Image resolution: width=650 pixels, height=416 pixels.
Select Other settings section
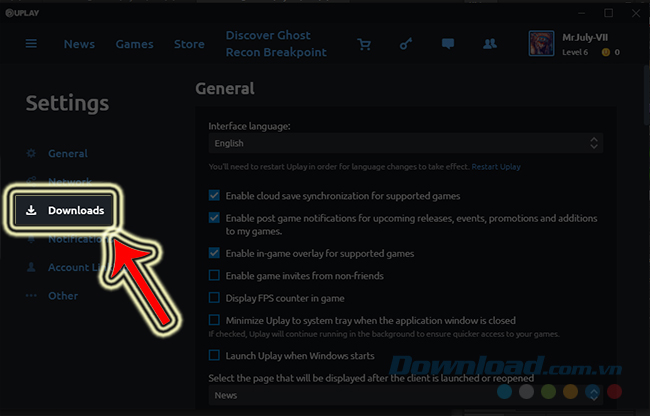tap(63, 296)
